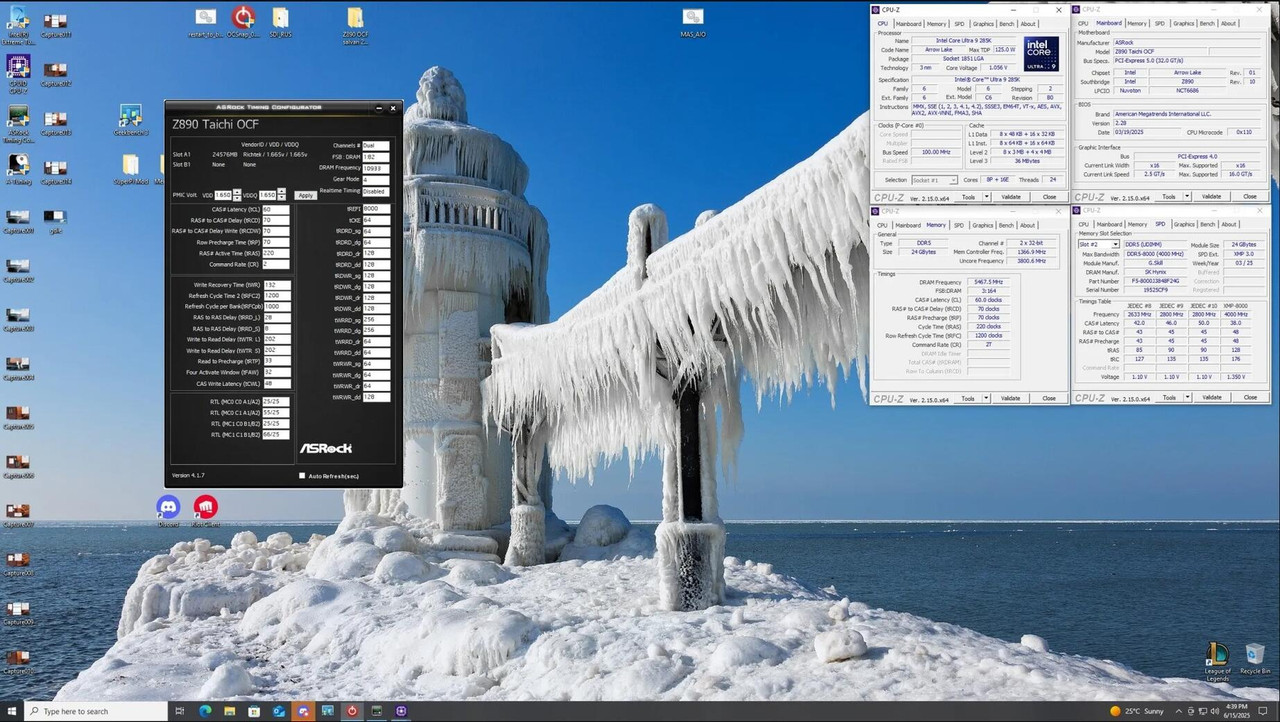
Task: Click the DRAM Frequency 10933 field
Action: pos(375,168)
